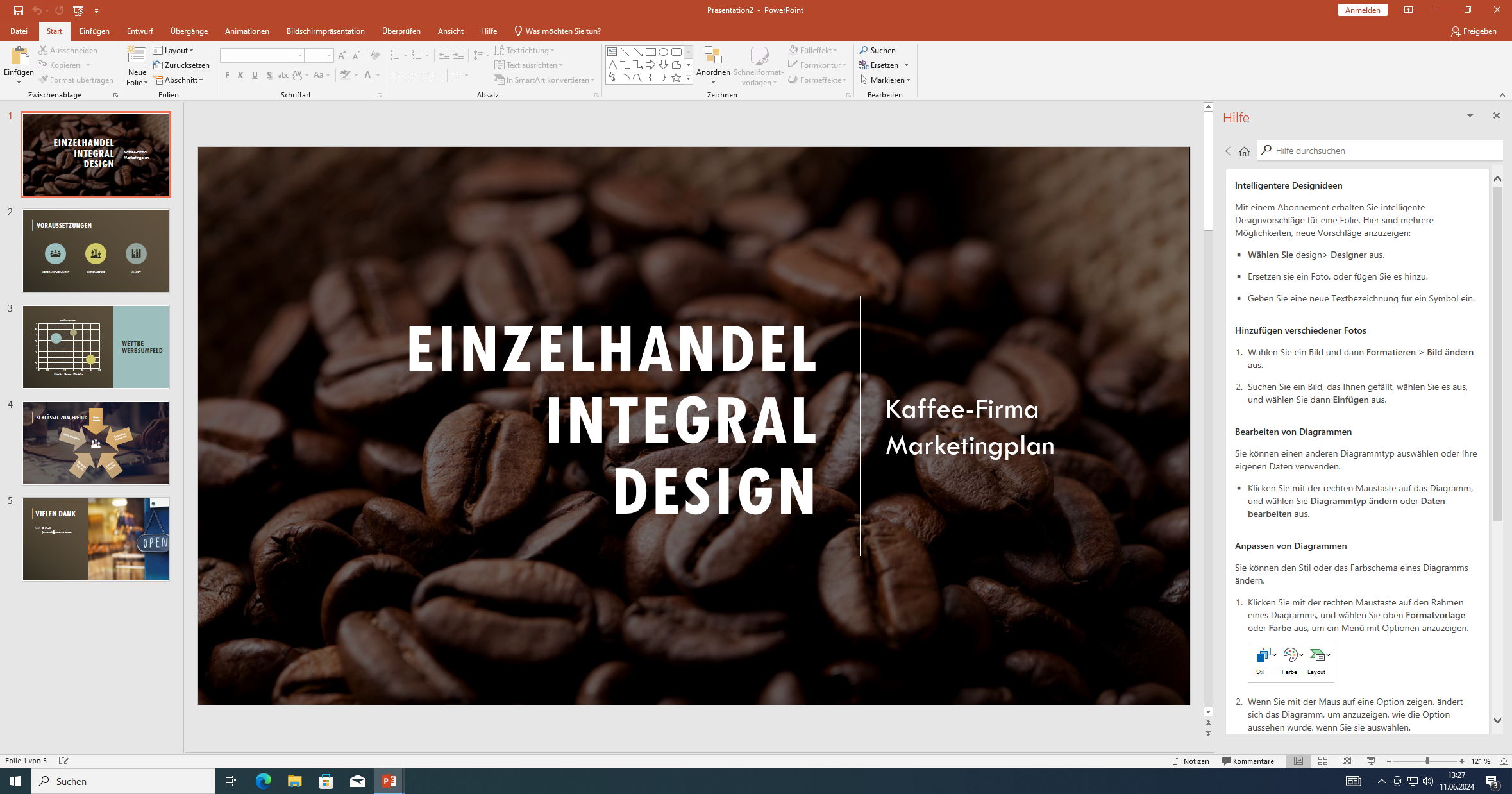Open the Mail app from the taskbar

357,781
